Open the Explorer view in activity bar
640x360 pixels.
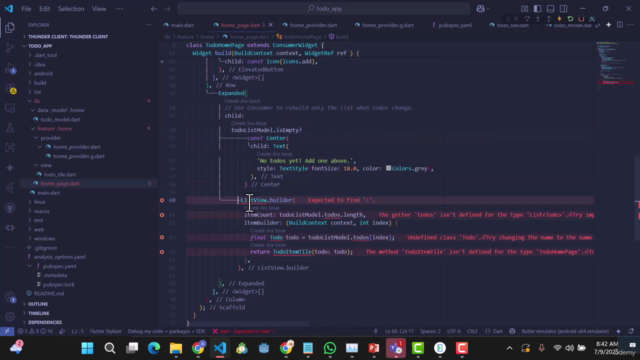(x=10, y=27)
